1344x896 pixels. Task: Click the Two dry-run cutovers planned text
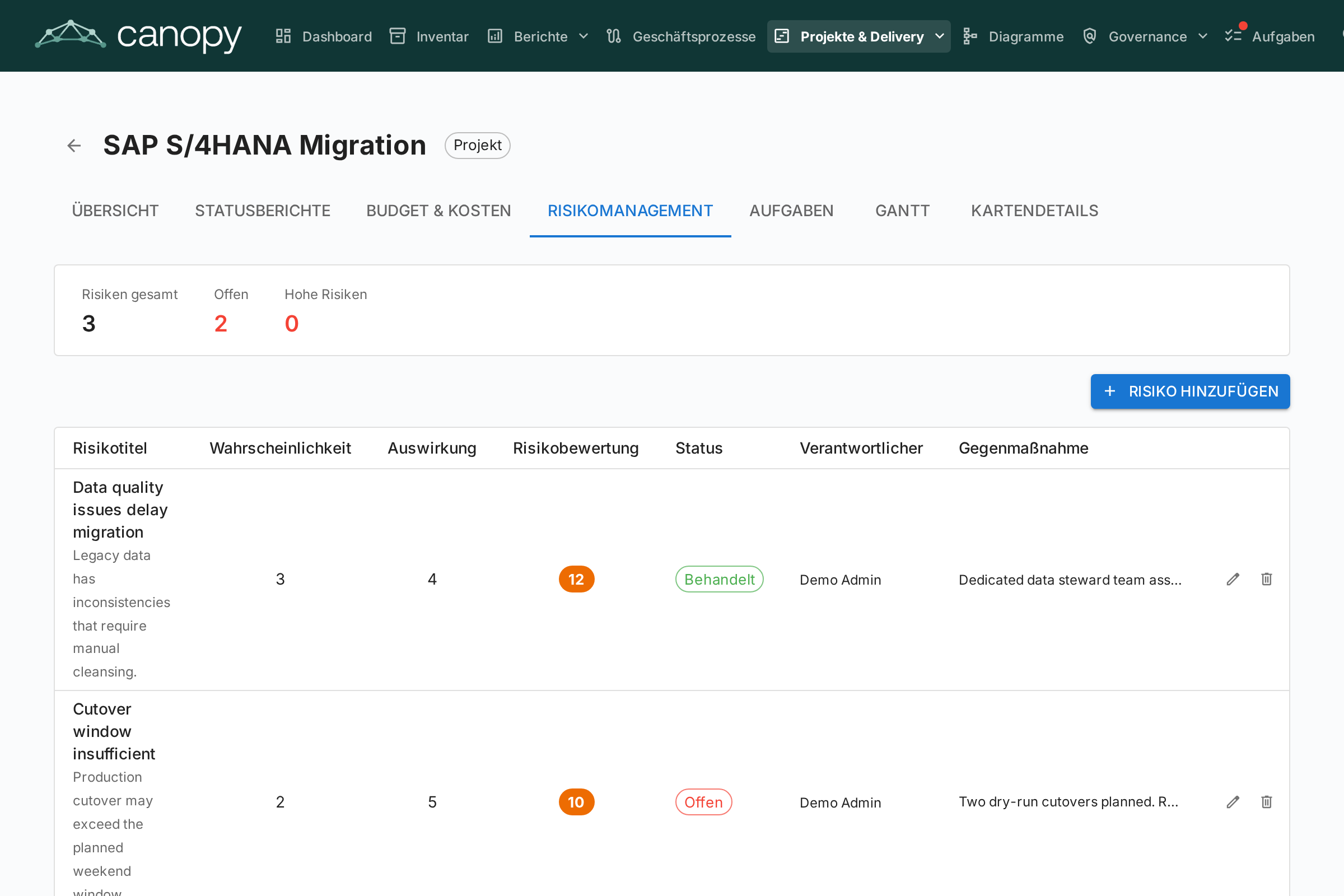(x=1068, y=802)
